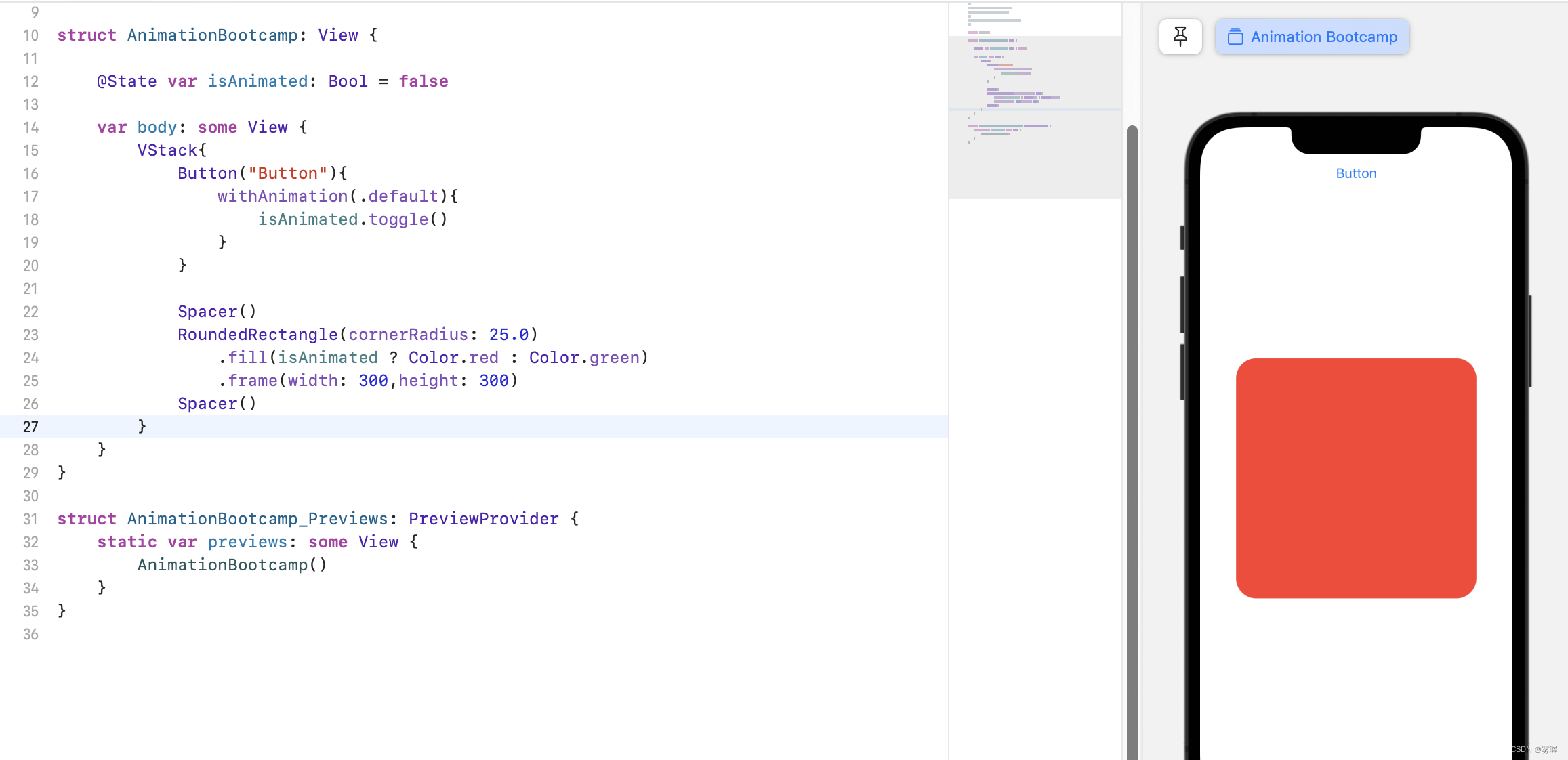Screen dimensions: 1568x760
Task: Click Spacer() on line 22
Action: (x=215, y=311)
